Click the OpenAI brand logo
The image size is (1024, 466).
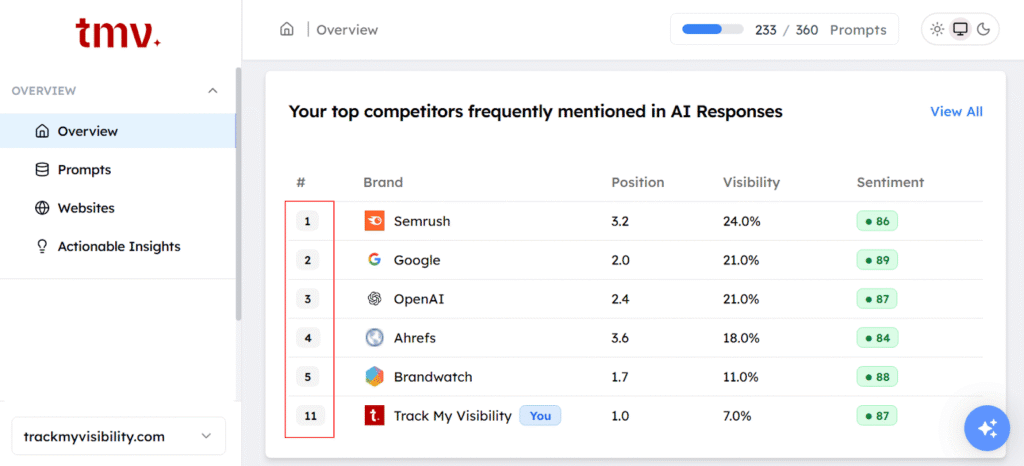[x=374, y=299]
